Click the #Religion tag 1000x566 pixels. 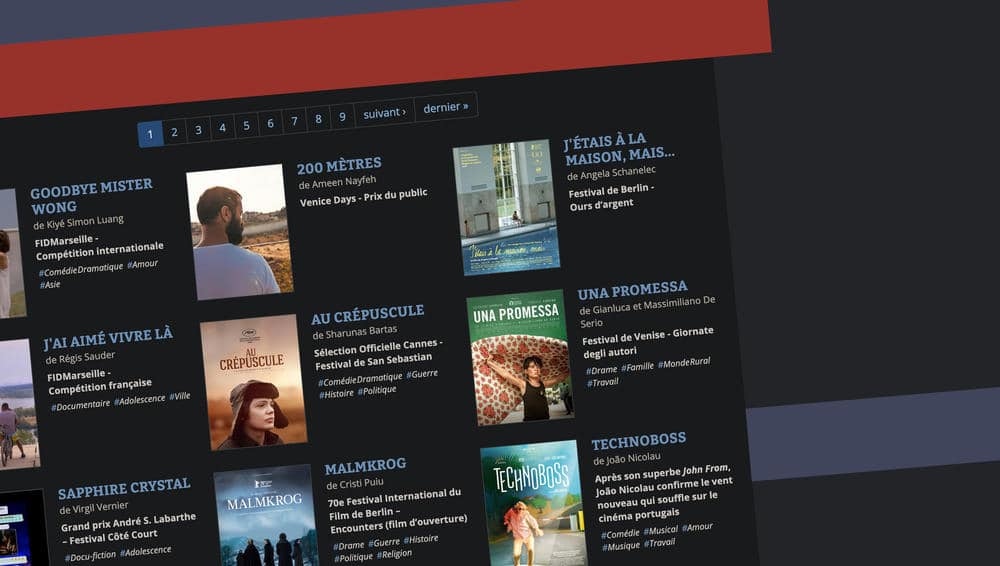coord(395,554)
